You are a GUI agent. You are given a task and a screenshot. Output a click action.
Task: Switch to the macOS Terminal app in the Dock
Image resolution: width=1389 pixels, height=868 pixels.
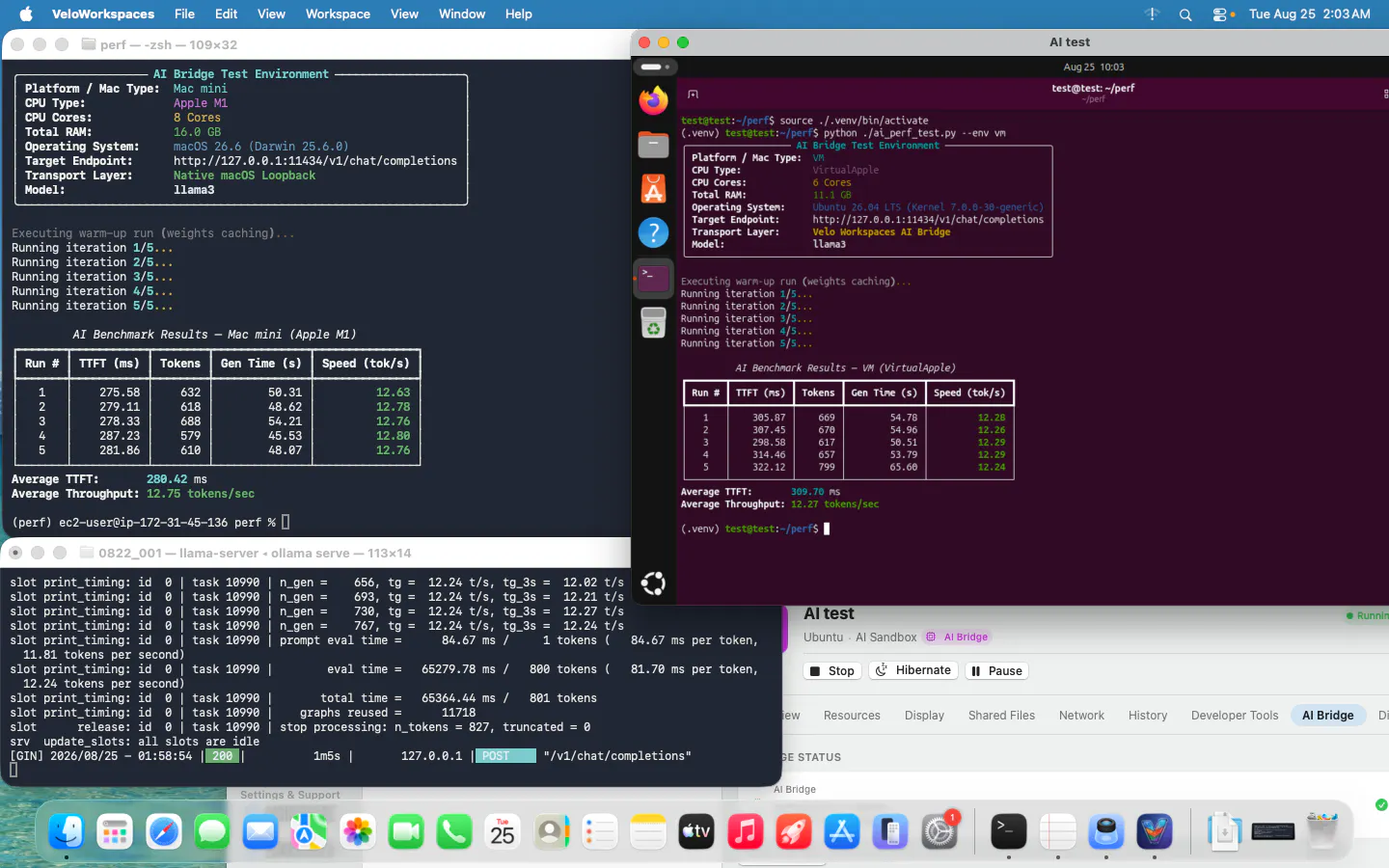point(1009,831)
